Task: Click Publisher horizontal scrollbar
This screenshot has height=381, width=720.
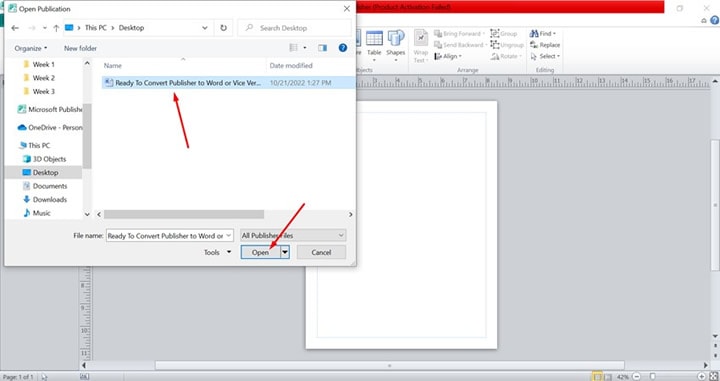Action: (389, 365)
